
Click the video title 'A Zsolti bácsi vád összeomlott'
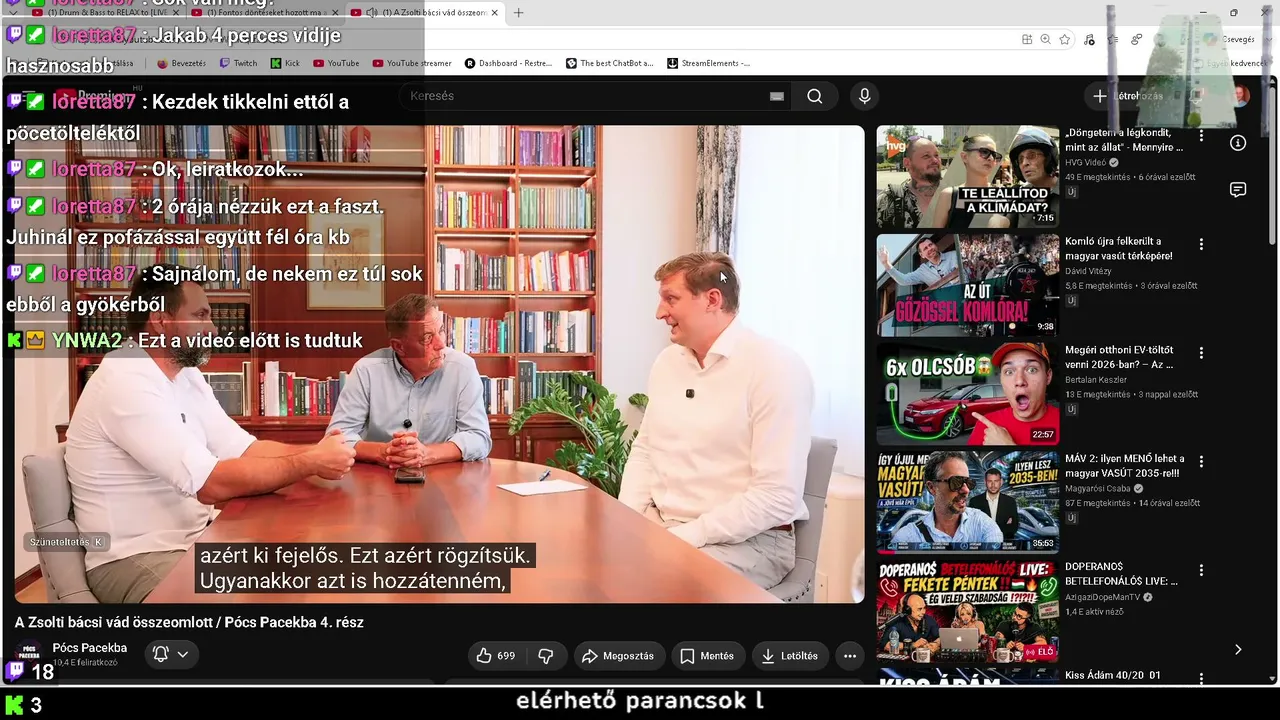(189, 622)
